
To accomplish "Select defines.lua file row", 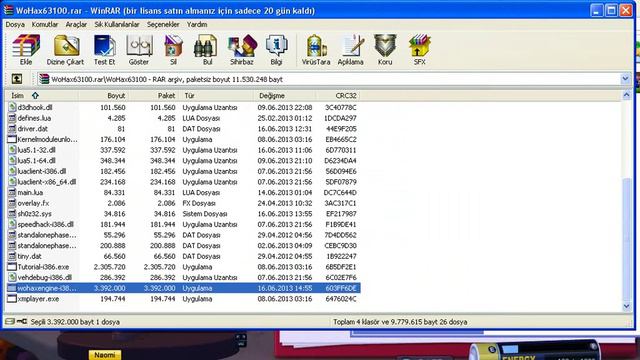I will (x=183, y=118).
